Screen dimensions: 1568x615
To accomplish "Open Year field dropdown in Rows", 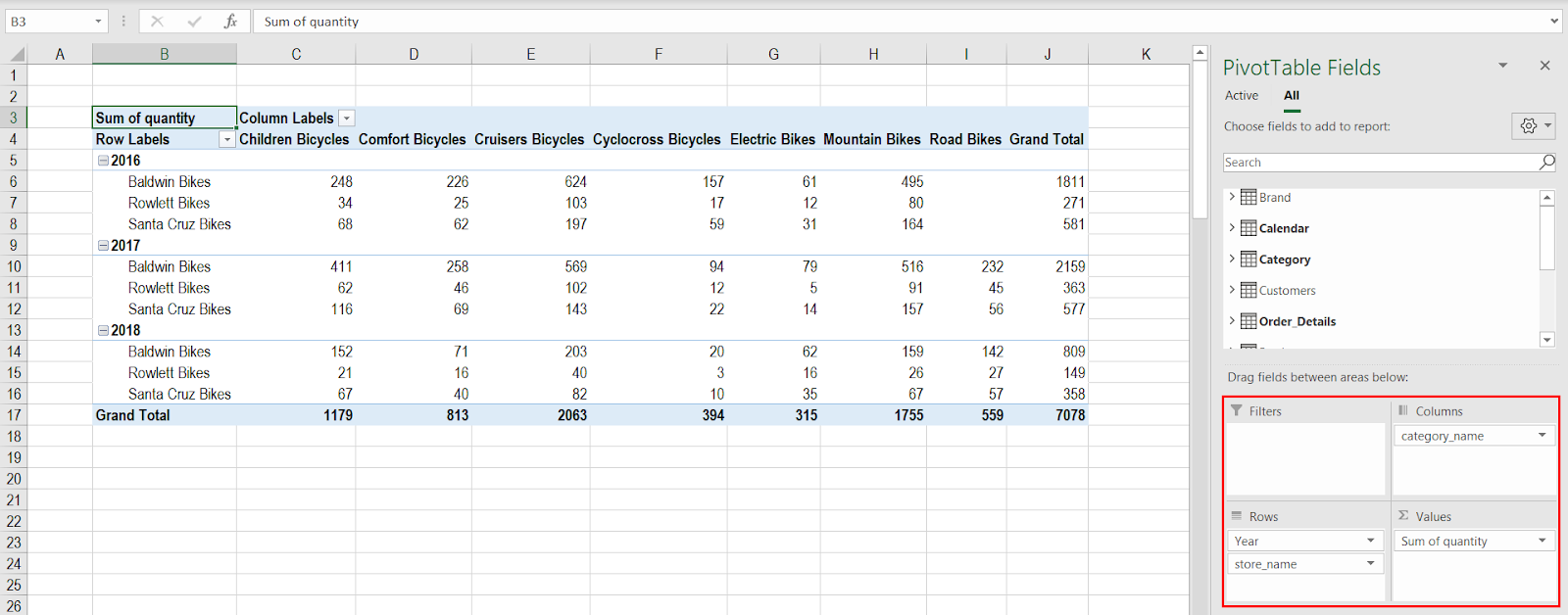I will point(1371,541).
